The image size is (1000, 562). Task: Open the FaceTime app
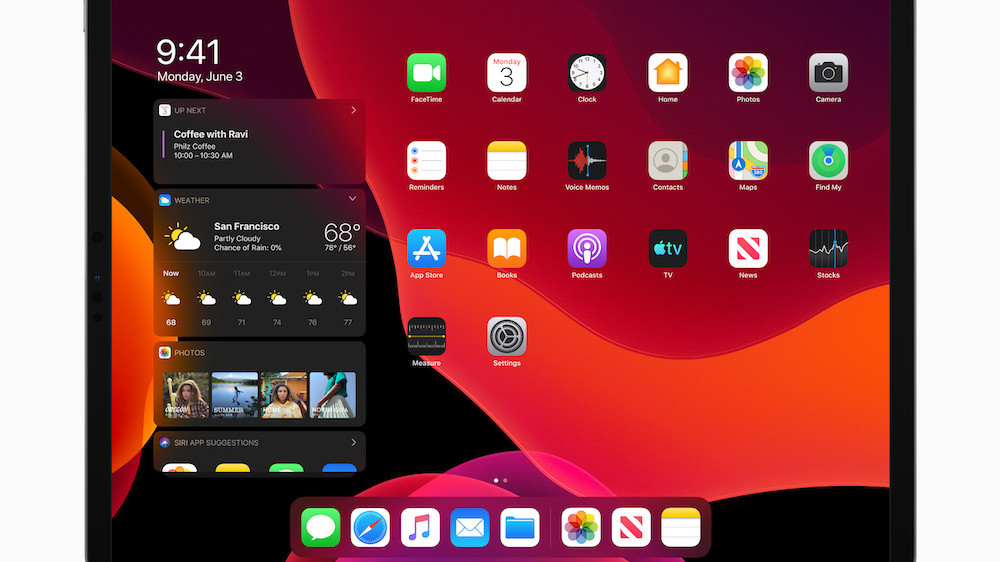click(426, 73)
